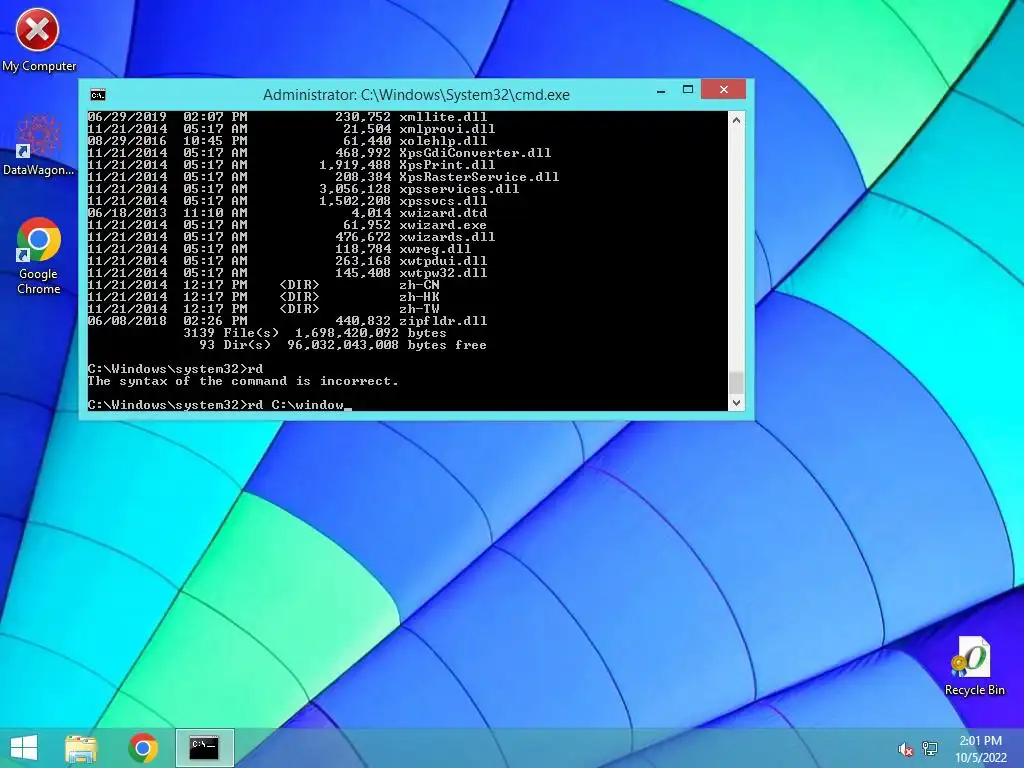Viewport: 1024px width, 768px height.
Task: Click the xolehlp.dll listing line
Action: pos(287,141)
